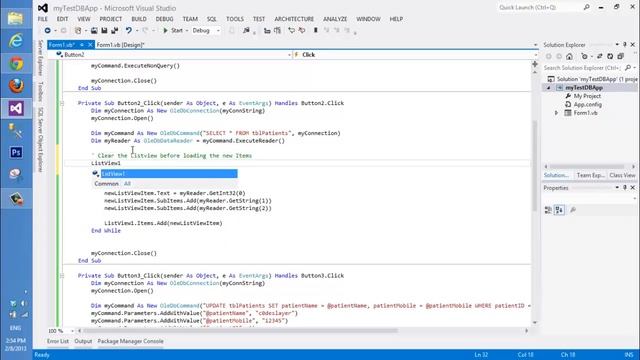Close the Form1.vb code tab
This screenshot has height=360, width=640.
(x=90, y=45)
